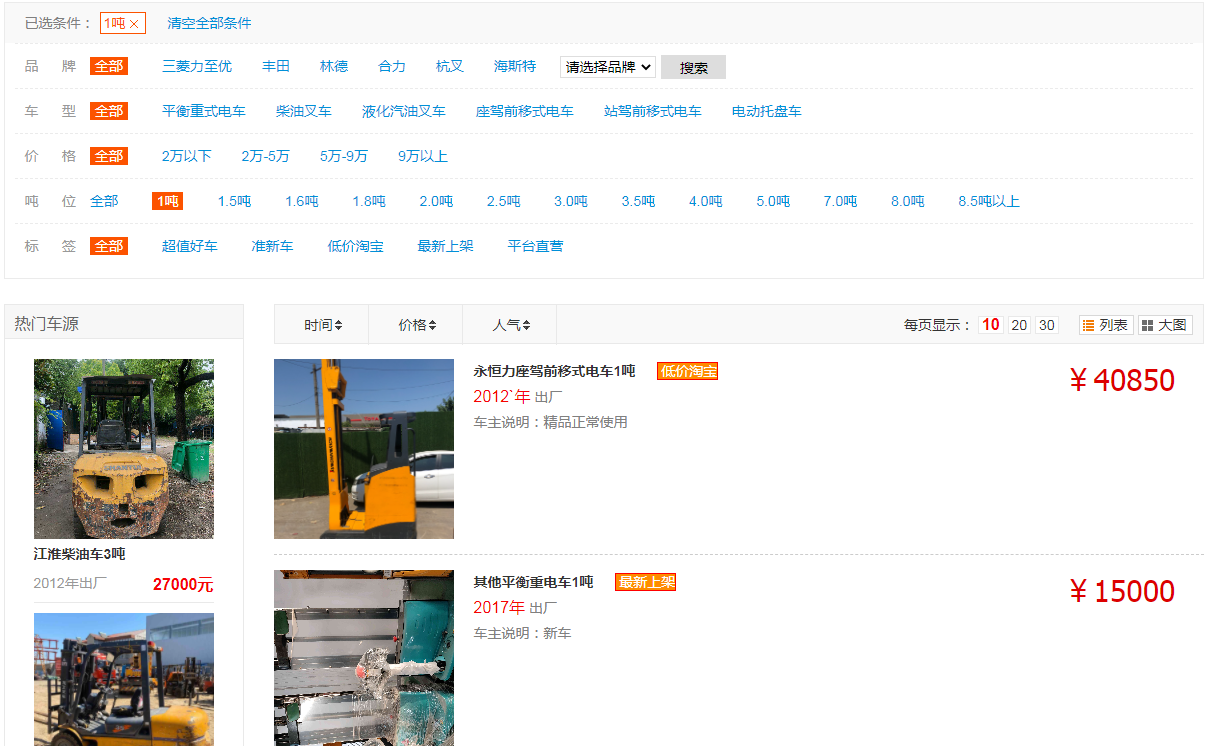Click the 搜索 button
Viewport: 1217px width, 746px height.
(x=693, y=67)
